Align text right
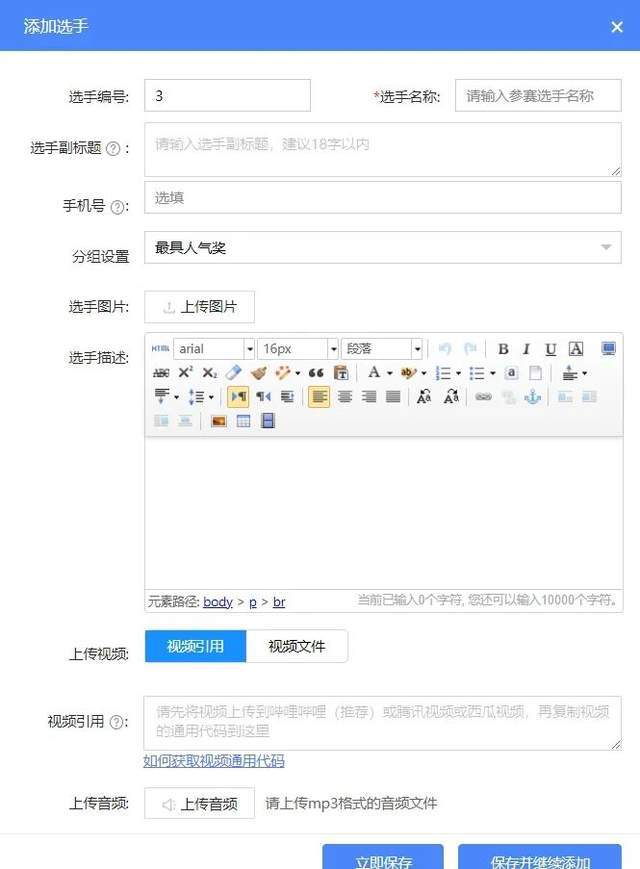Viewport: 640px width, 869px height. pyautogui.click(x=369, y=397)
